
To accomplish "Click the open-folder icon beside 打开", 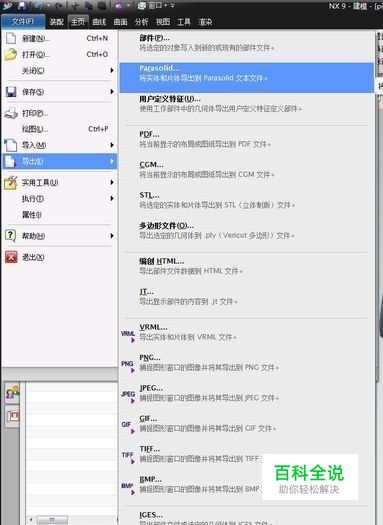I will point(11,54).
